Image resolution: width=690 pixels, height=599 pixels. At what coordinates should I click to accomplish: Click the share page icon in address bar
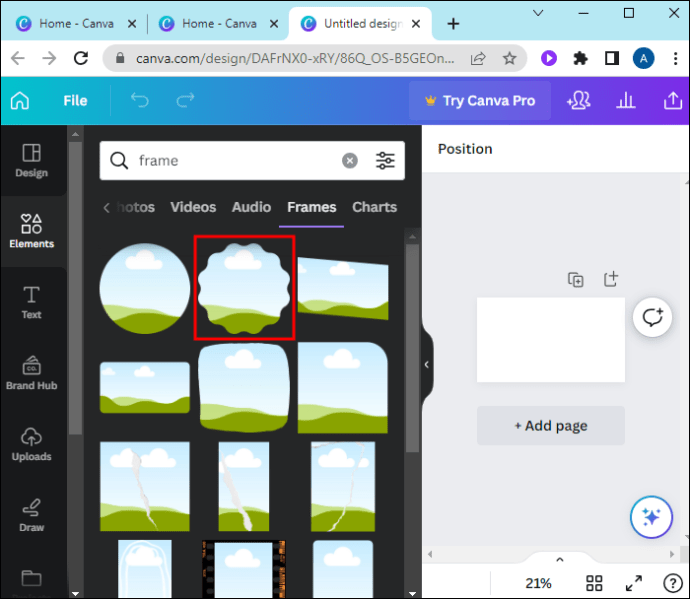coord(478,58)
